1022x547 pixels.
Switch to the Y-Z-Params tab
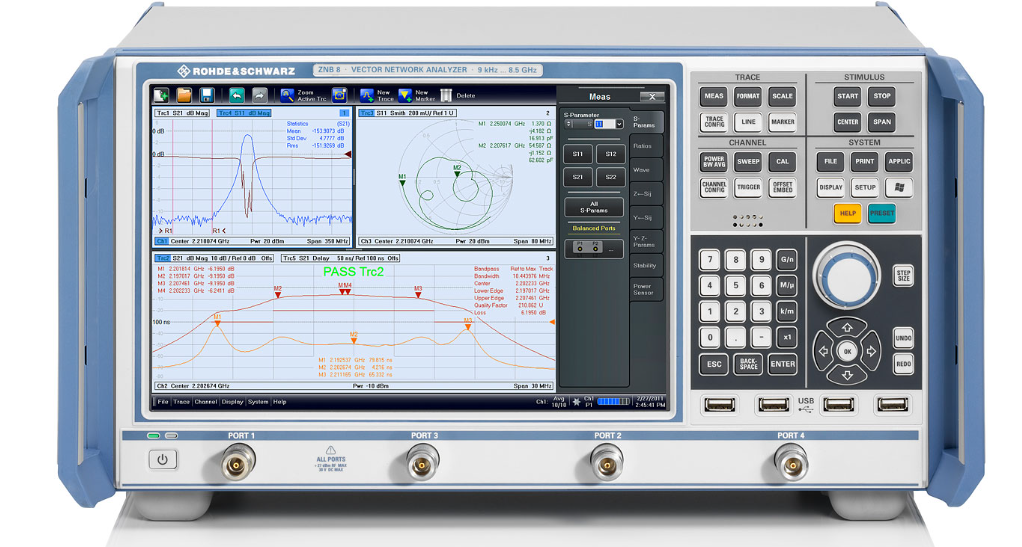(x=645, y=242)
